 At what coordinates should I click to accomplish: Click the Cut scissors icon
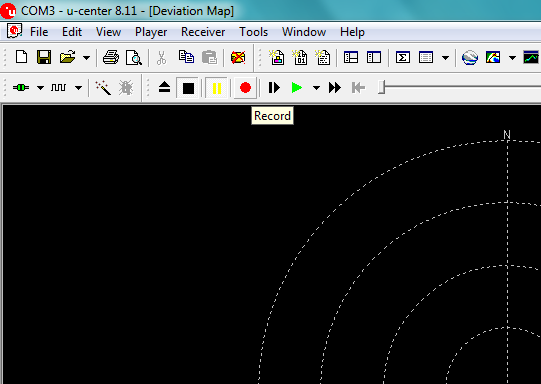click(x=161, y=58)
